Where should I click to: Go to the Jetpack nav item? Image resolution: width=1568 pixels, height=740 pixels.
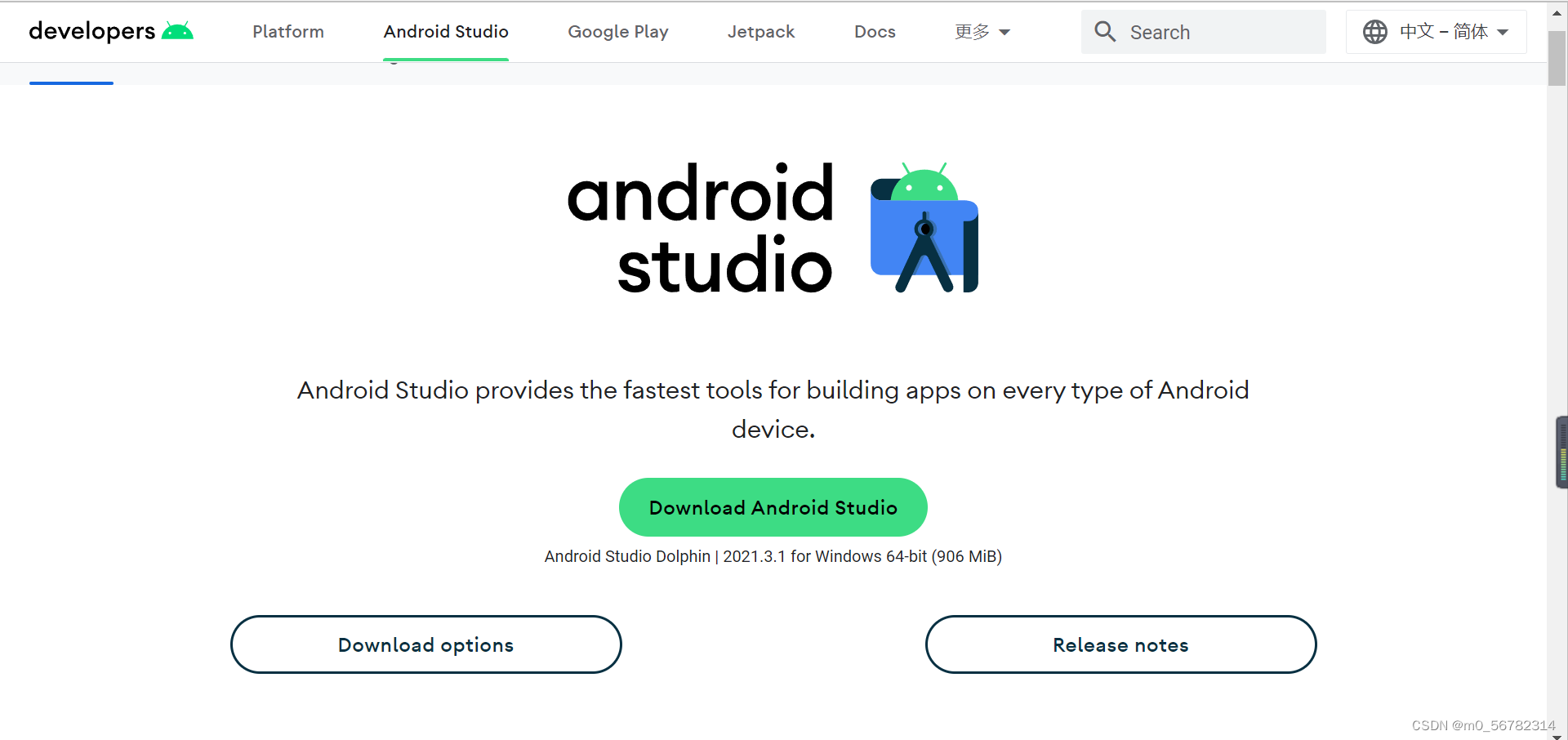761,32
